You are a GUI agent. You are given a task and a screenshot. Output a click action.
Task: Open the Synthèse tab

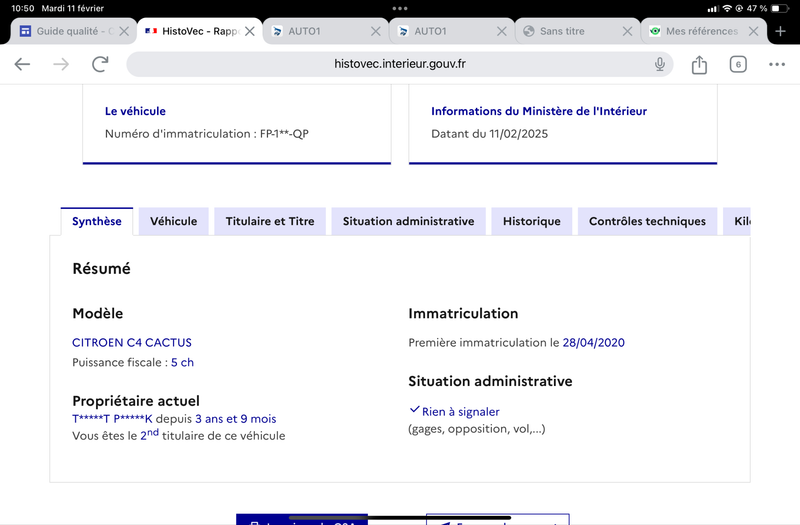(x=96, y=221)
